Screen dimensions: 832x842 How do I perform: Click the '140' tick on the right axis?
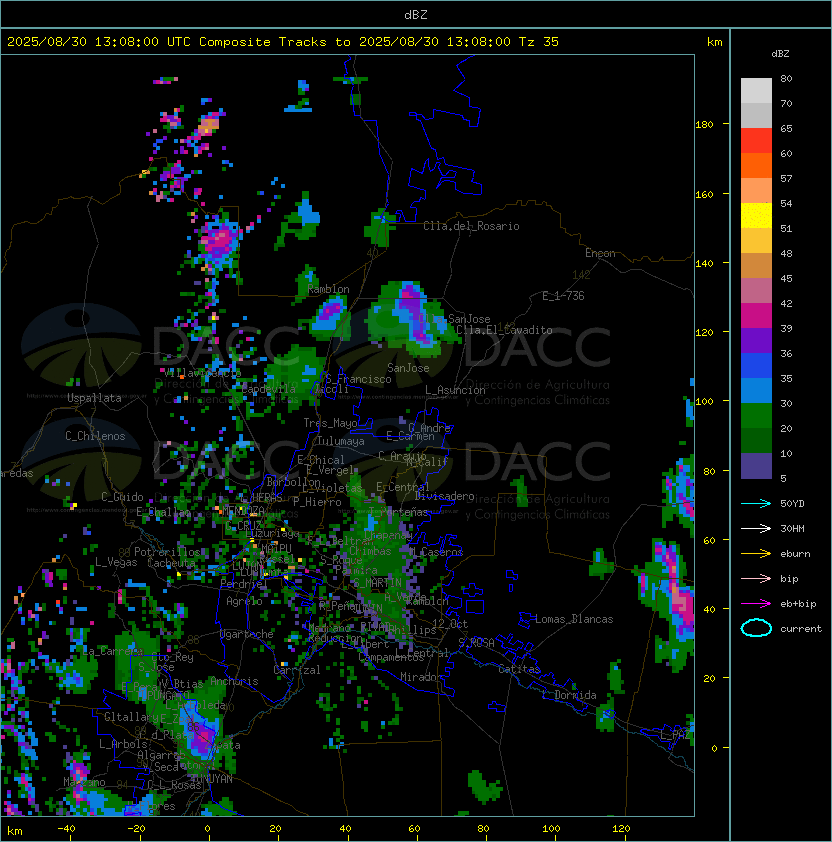pyautogui.click(x=704, y=263)
